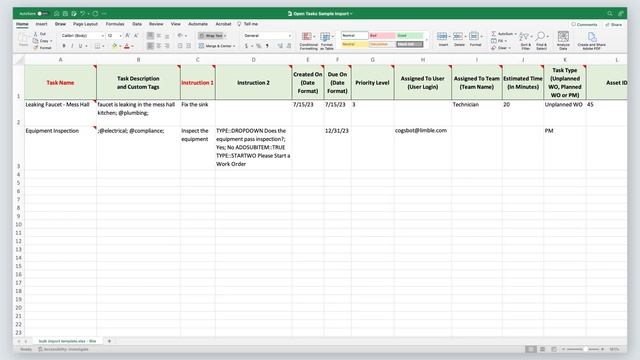Open the Insert ribbon tab
The height and width of the screenshot is (360, 640).
[x=41, y=24]
